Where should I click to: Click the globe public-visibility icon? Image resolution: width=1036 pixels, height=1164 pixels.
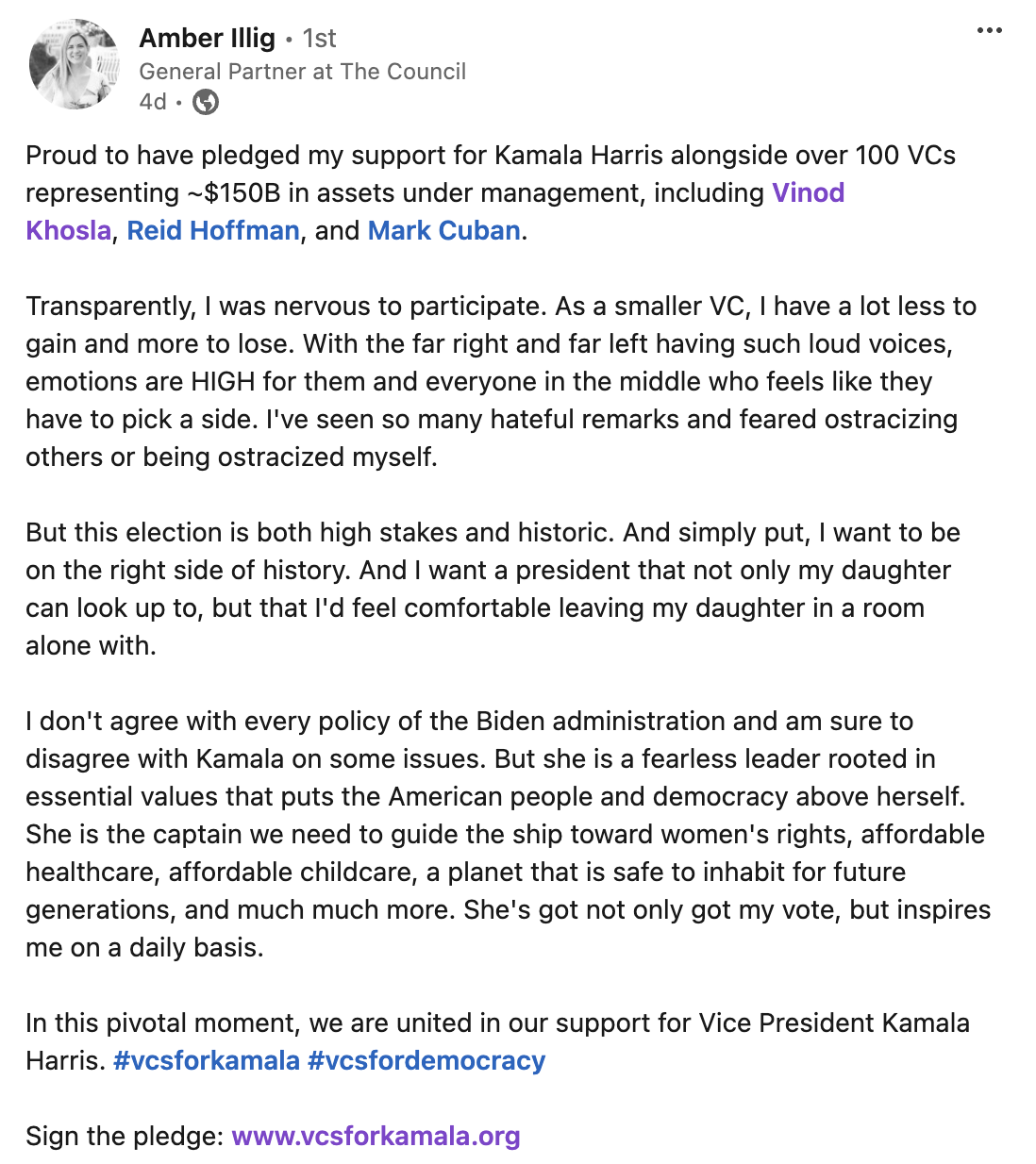(x=206, y=102)
